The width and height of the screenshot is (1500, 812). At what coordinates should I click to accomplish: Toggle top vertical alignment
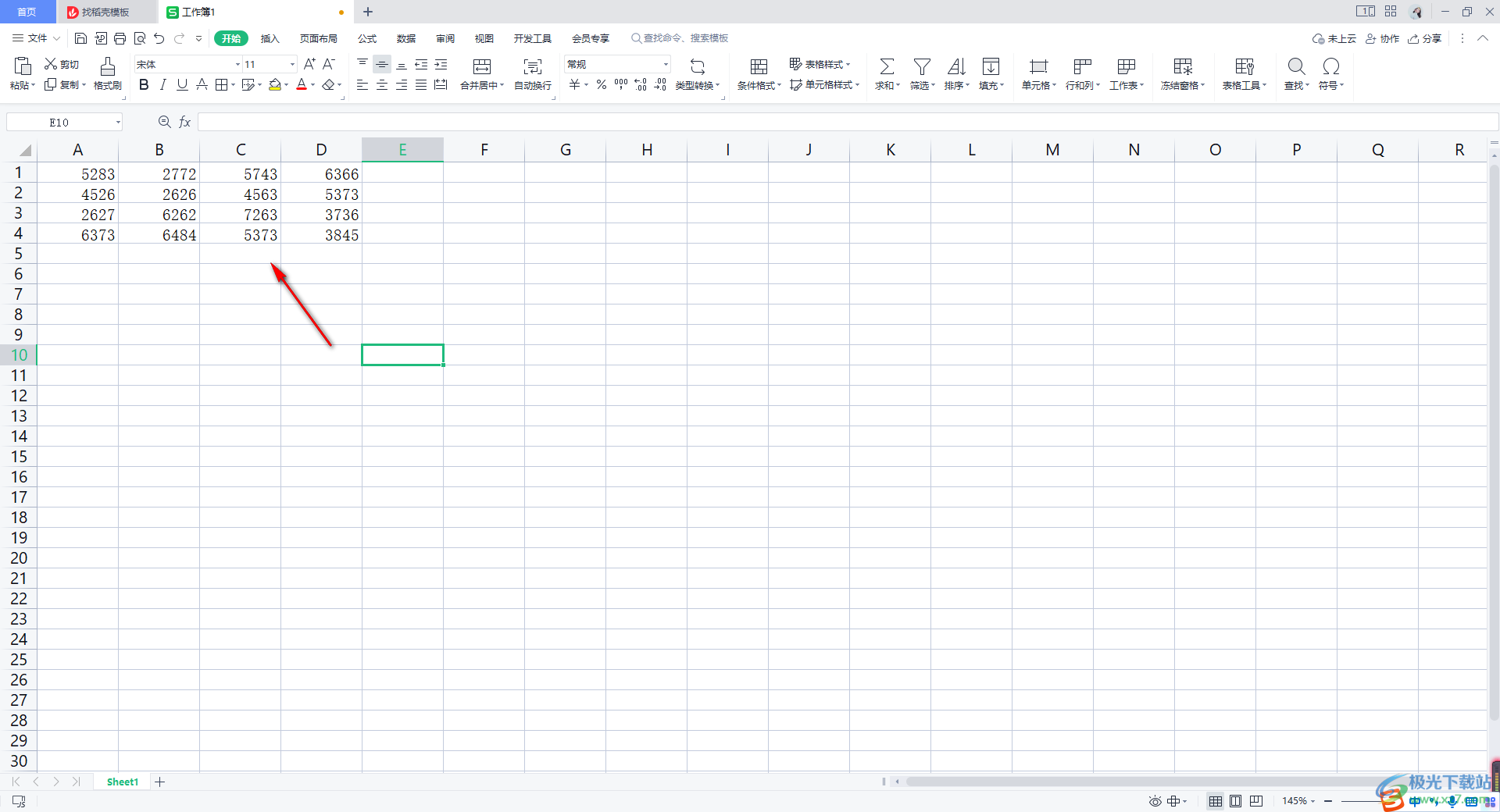click(x=362, y=64)
